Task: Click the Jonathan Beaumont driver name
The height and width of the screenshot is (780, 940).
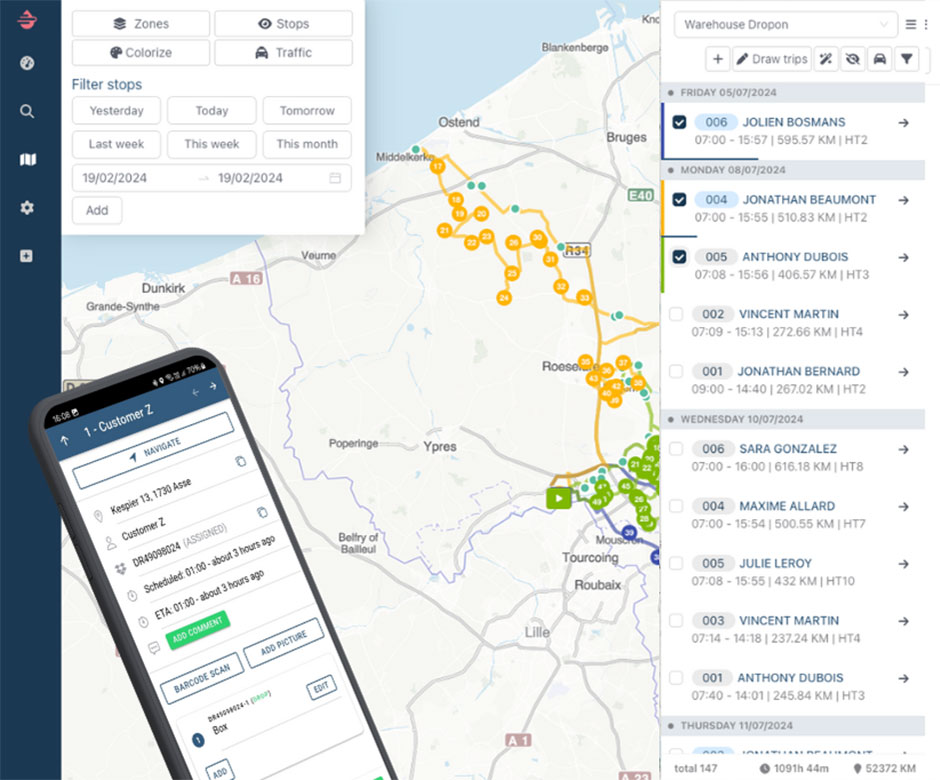Action: point(809,200)
